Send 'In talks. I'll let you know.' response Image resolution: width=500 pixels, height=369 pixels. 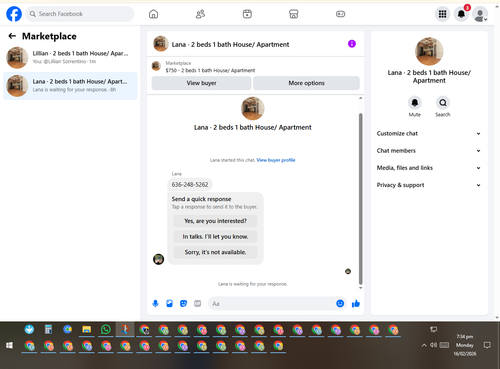(215, 237)
